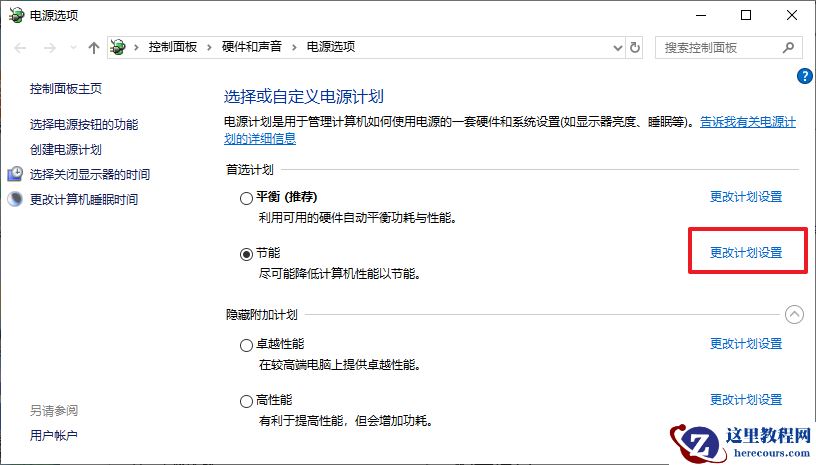Refresh the control panel page
The width and height of the screenshot is (816, 465).
(634, 48)
